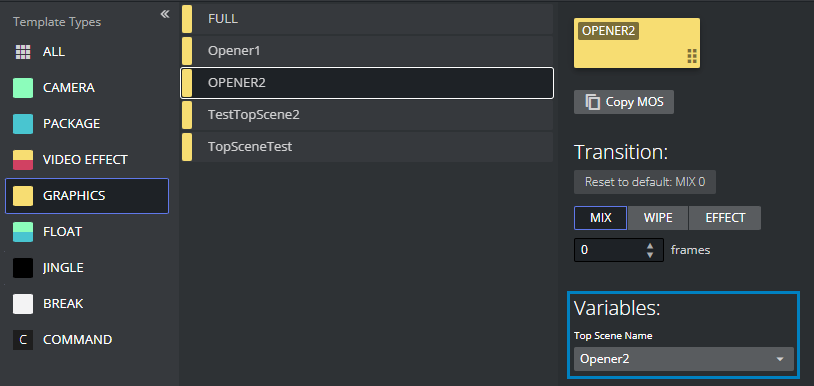Click the Copy MOS button
814x386 pixels.
point(623,102)
